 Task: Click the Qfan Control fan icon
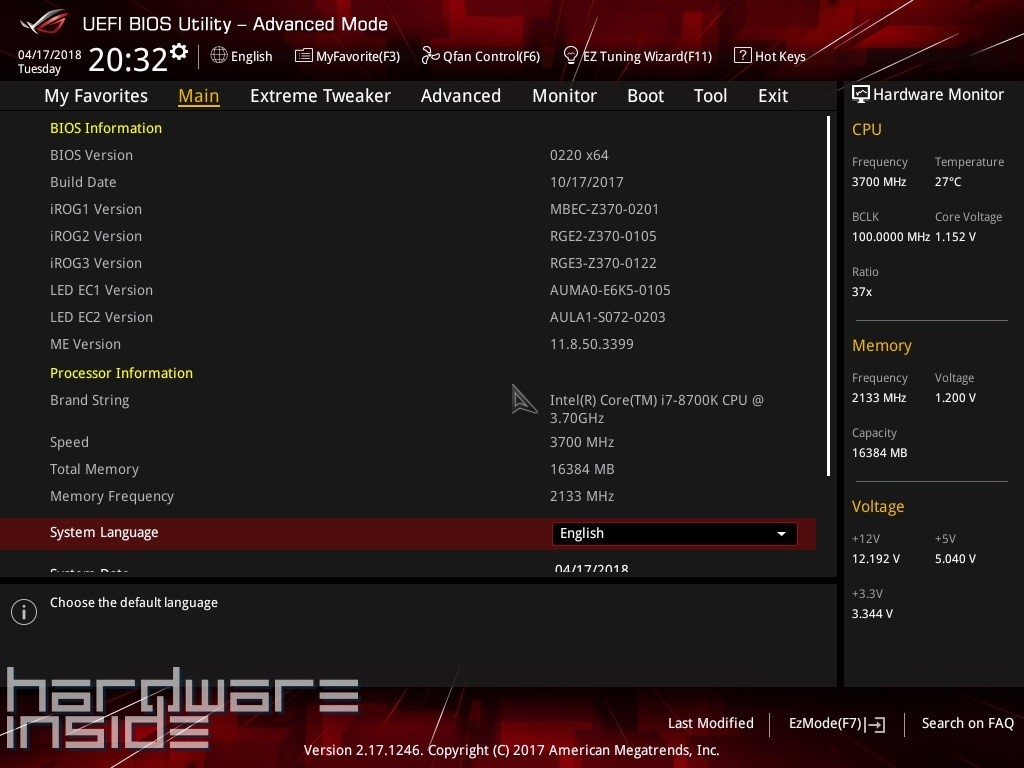[430, 56]
